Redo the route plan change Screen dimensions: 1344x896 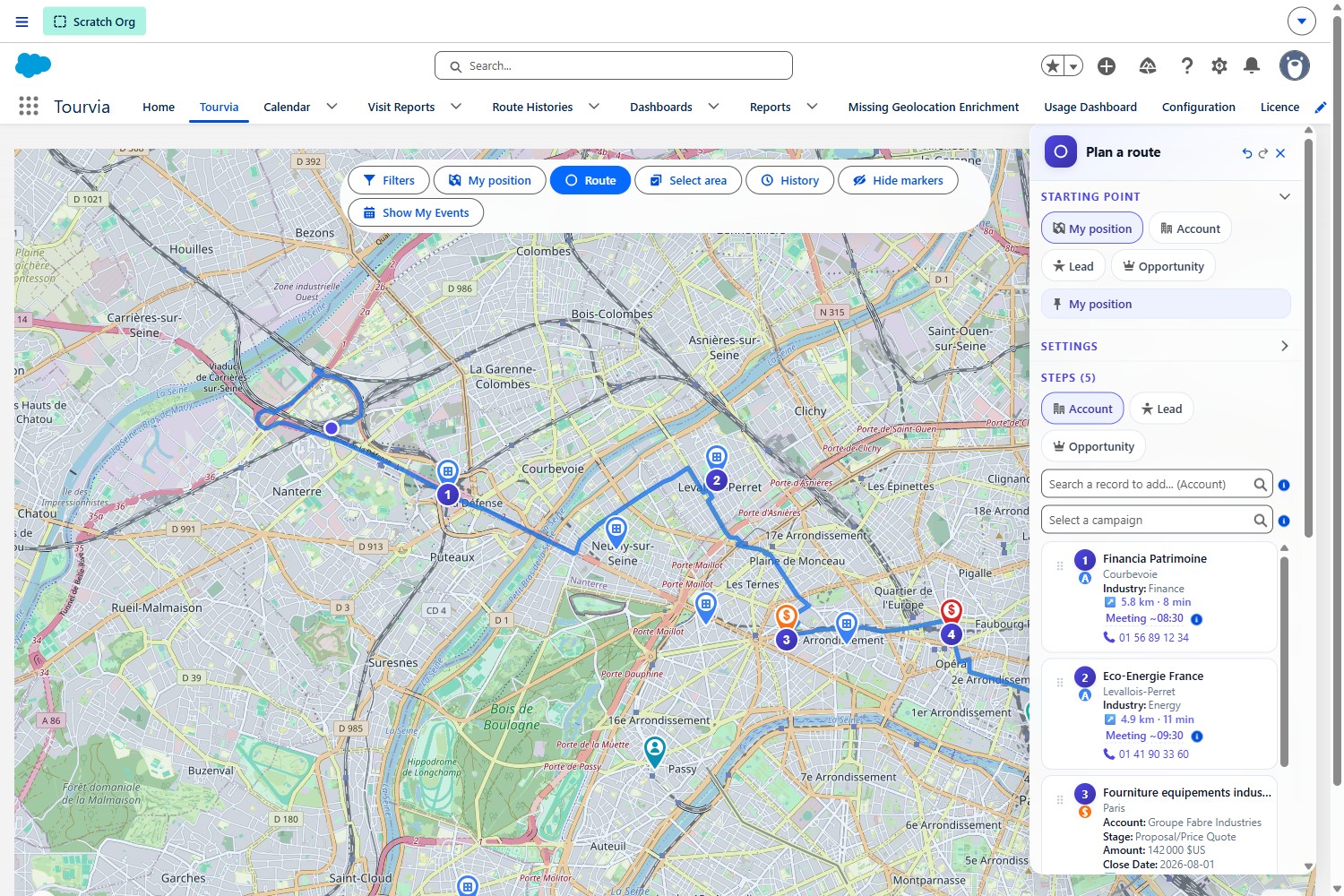(x=1263, y=153)
